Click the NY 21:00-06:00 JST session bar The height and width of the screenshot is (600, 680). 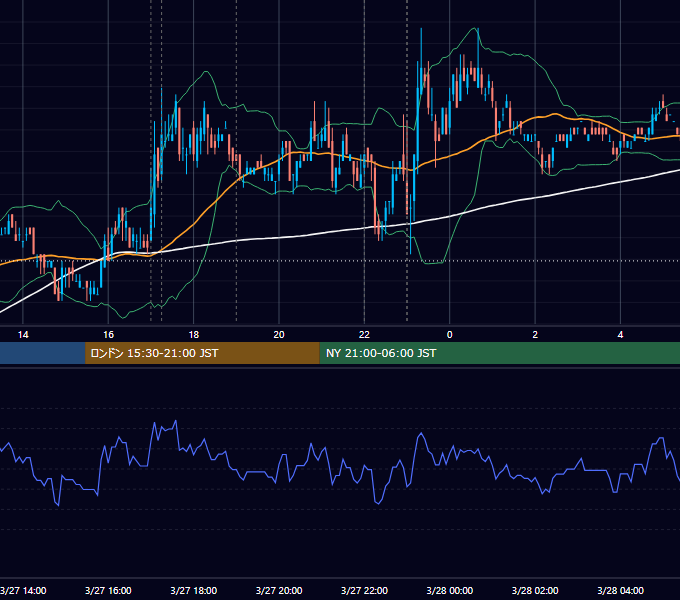pyautogui.click(x=500, y=353)
